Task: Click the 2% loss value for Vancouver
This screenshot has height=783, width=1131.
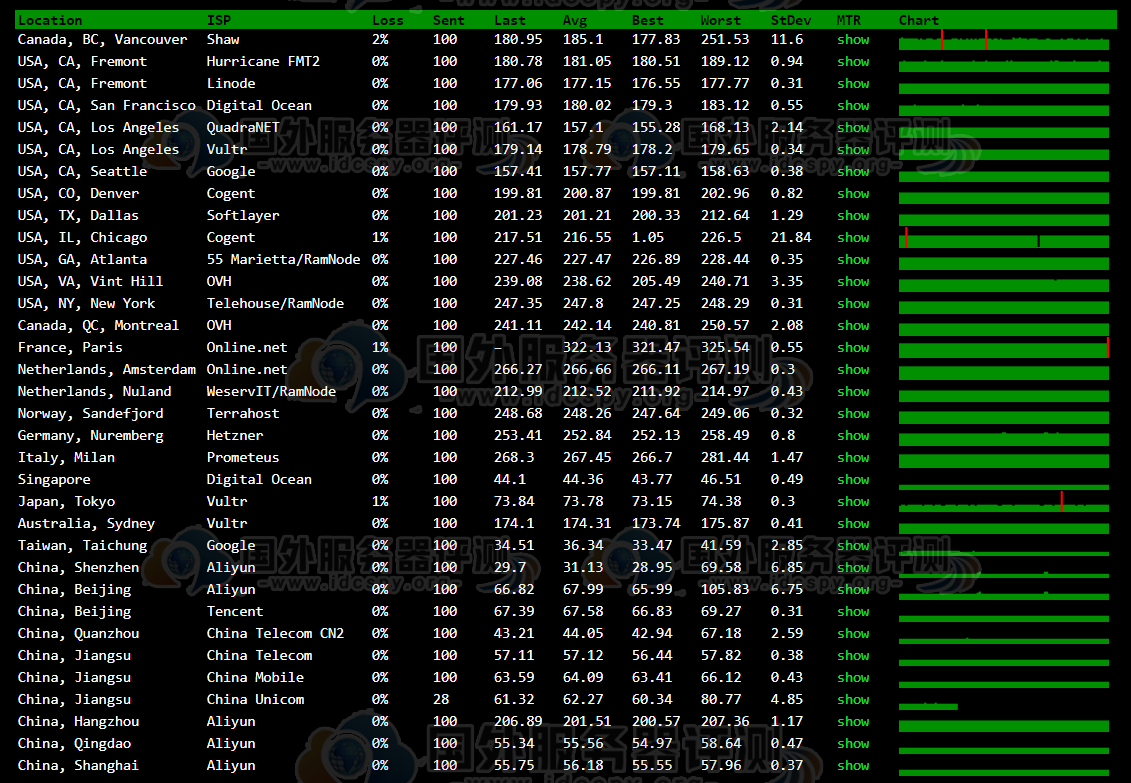Action: 380,40
